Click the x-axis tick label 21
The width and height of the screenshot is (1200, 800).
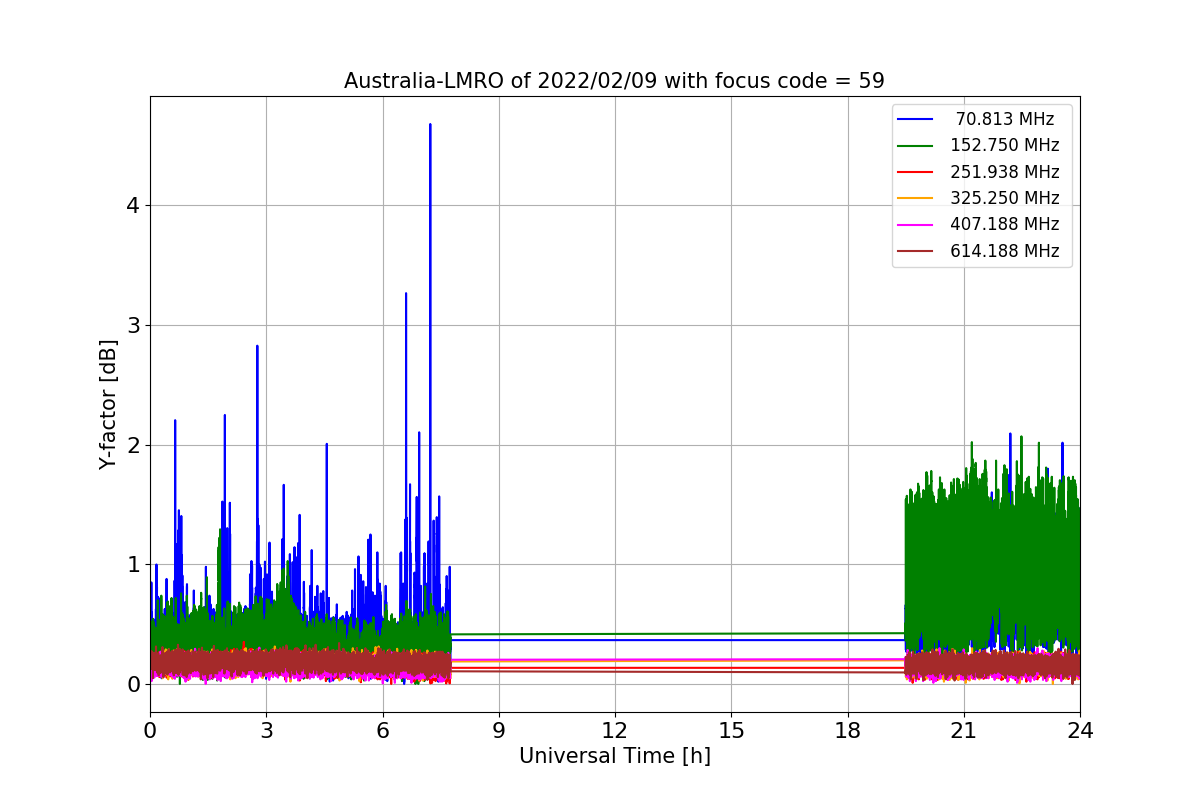[x=964, y=731]
